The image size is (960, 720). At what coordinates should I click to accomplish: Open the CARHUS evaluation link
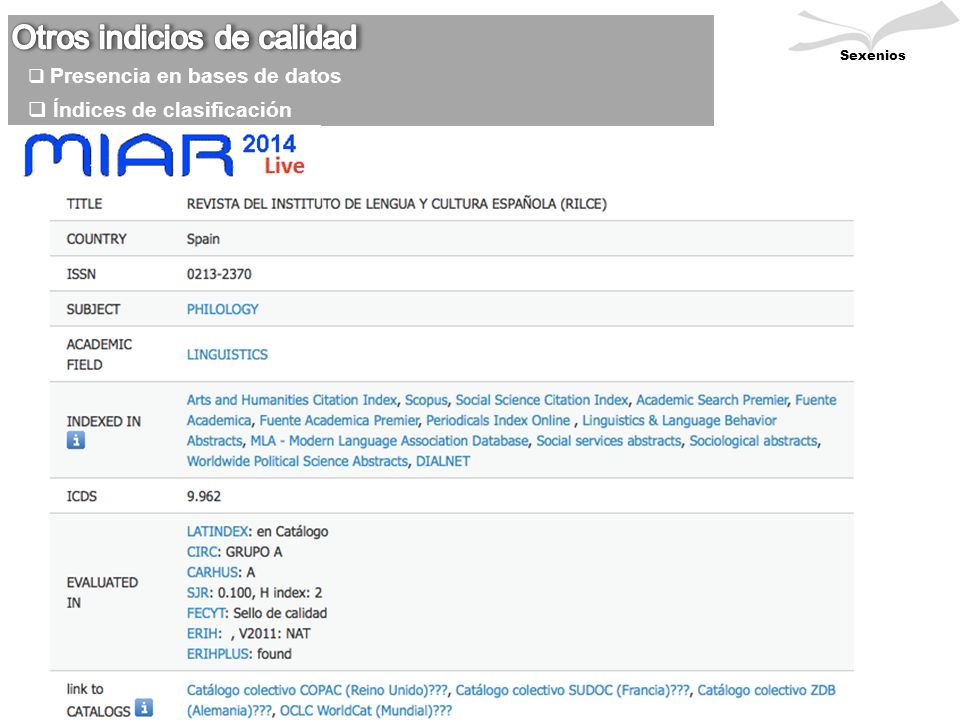[x=212, y=572]
